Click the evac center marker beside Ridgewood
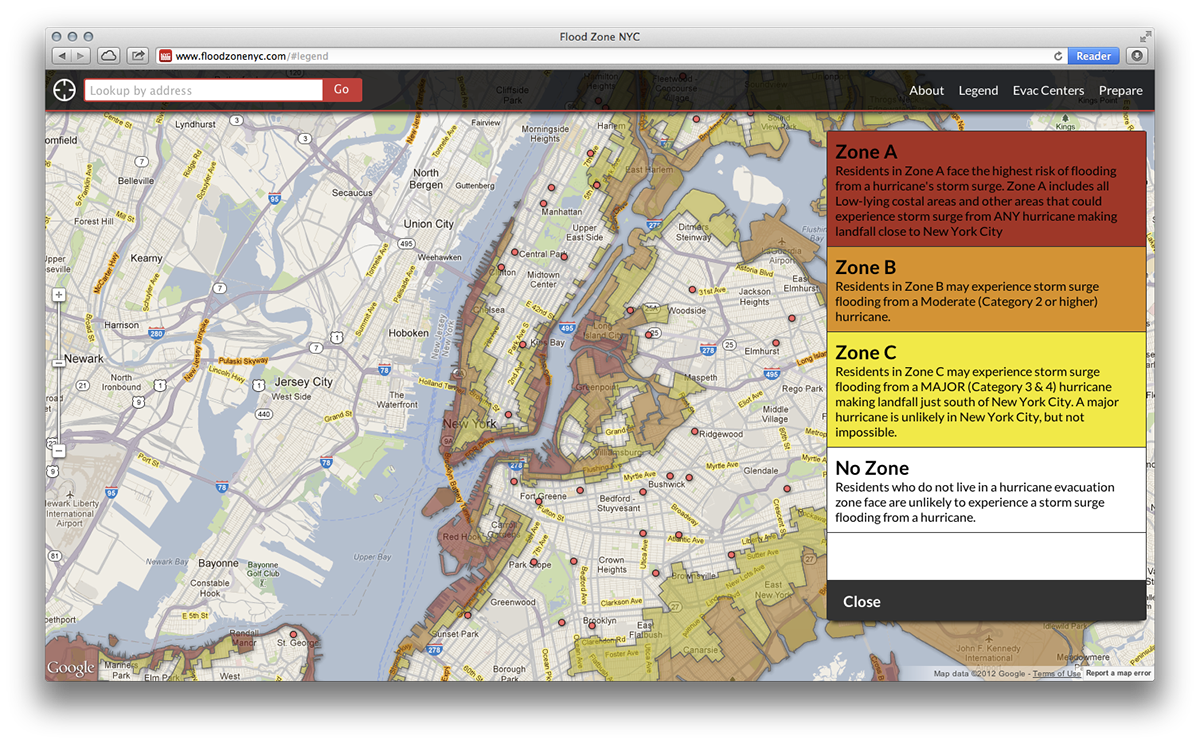This screenshot has width=1200, height=744. coord(696,431)
